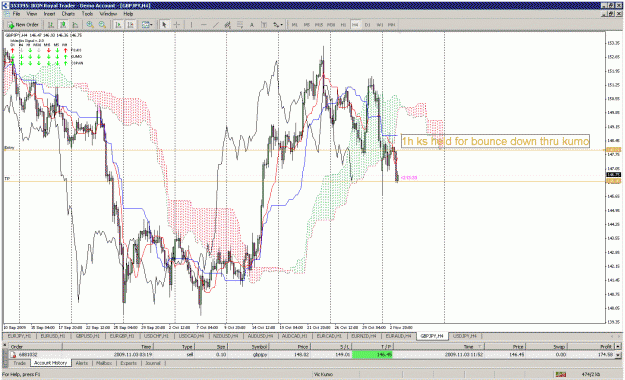Select the line chart type icon

pos(75,25)
